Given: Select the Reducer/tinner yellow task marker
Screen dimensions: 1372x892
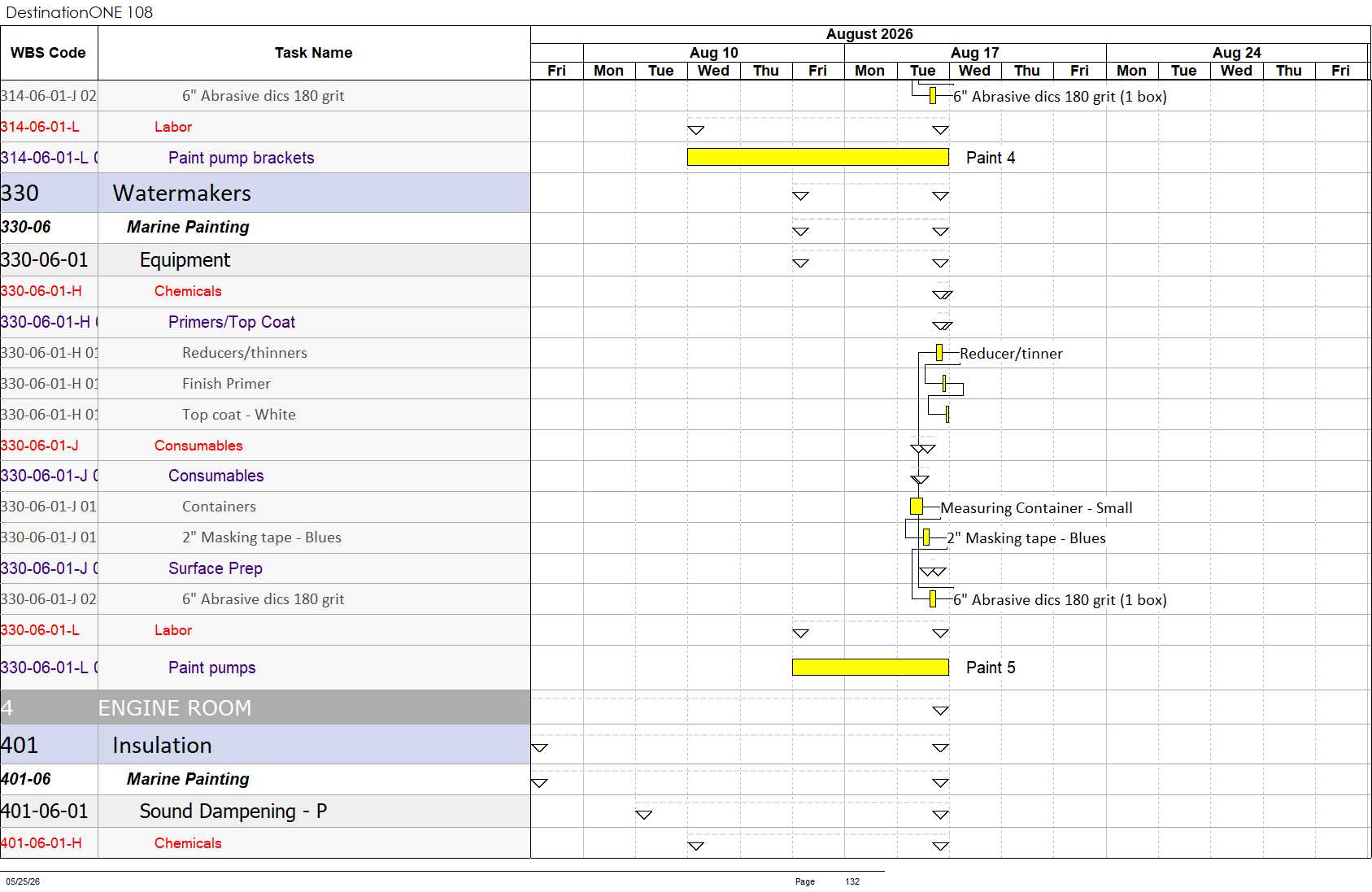Looking at the screenshot, I should click(x=939, y=352).
